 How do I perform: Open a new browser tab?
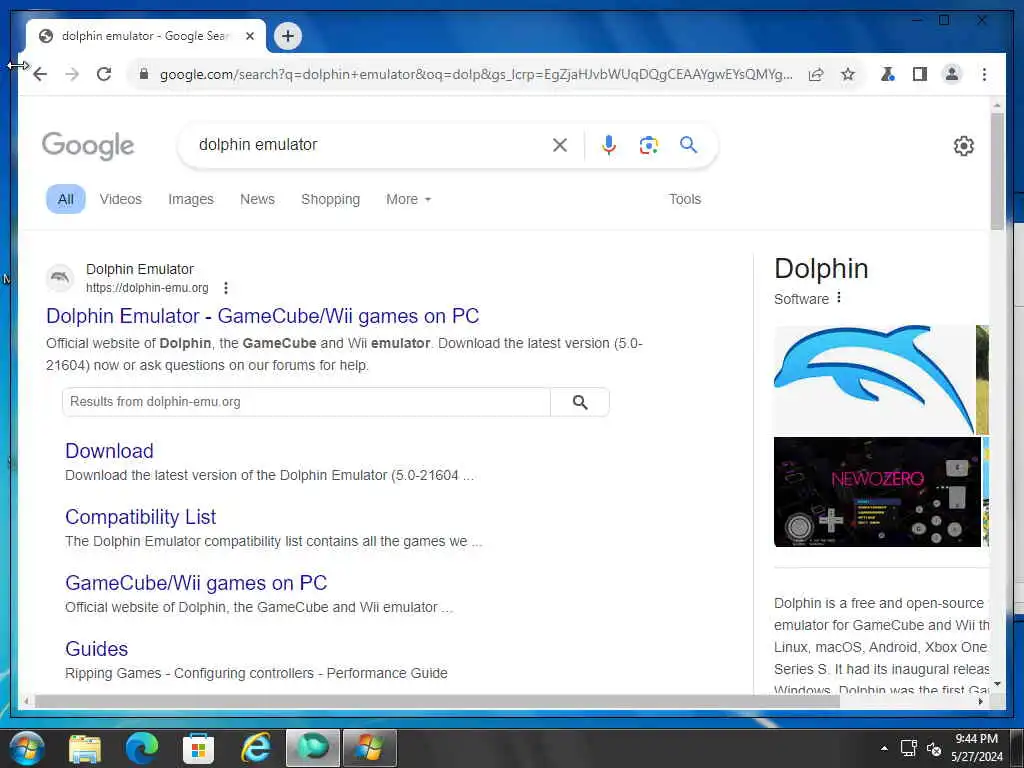[x=288, y=36]
